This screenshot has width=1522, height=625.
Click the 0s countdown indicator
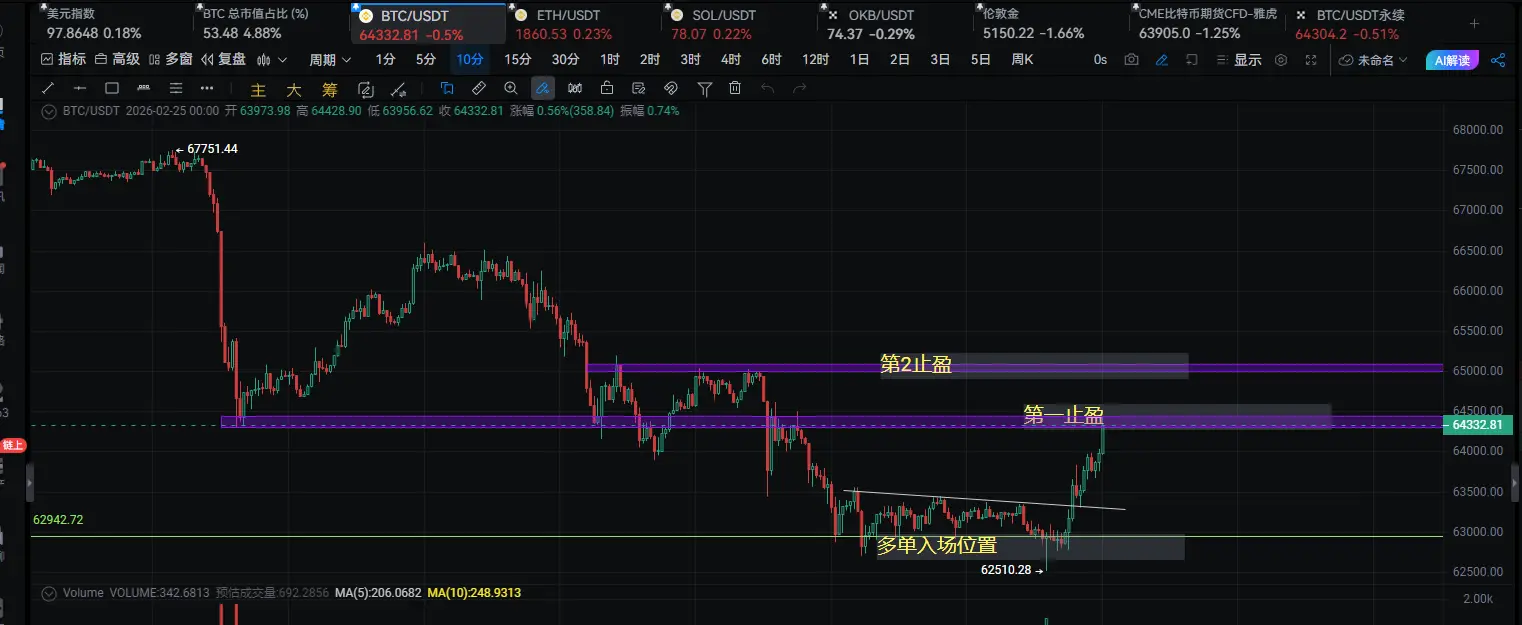pyautogui.click(x=1100, y=59)
